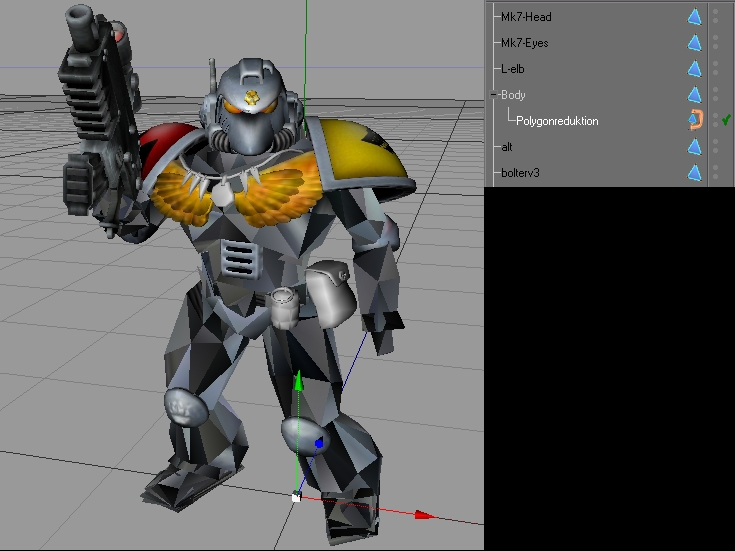Select the L-elb object name
735x551 pixels.
tap(513, 69)
